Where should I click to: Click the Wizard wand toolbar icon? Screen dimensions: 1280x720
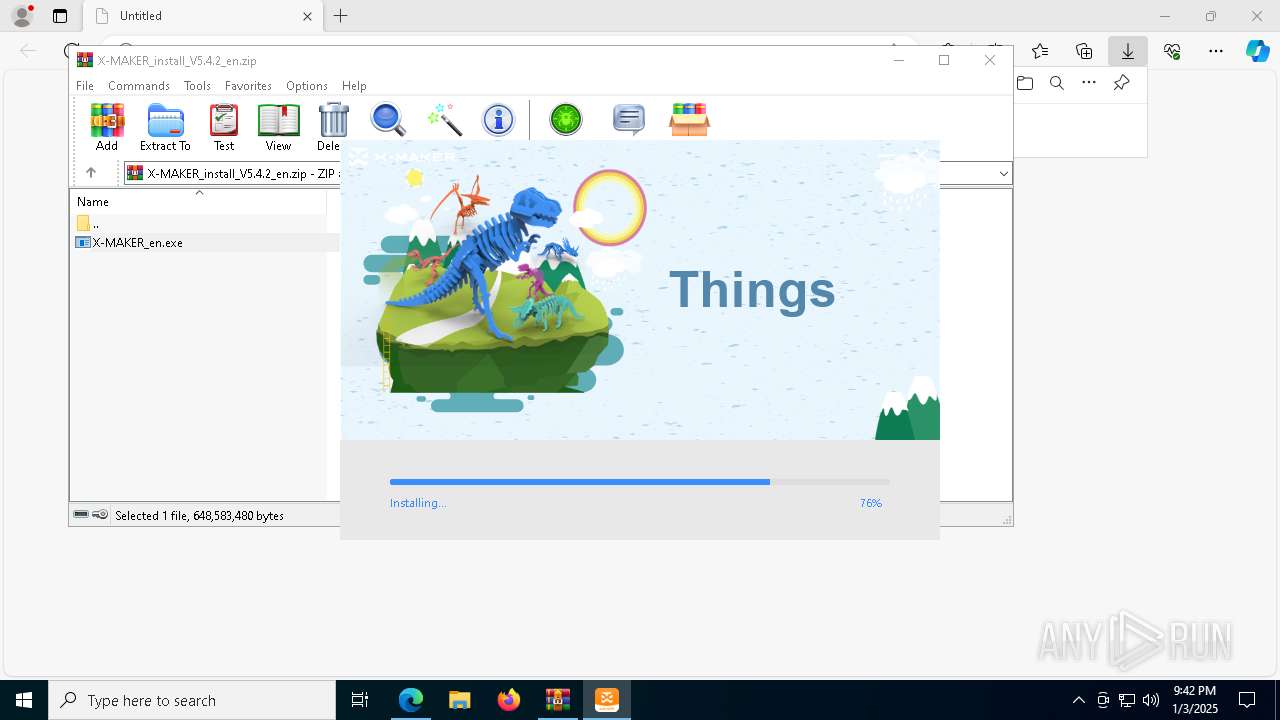coord(444,120)
